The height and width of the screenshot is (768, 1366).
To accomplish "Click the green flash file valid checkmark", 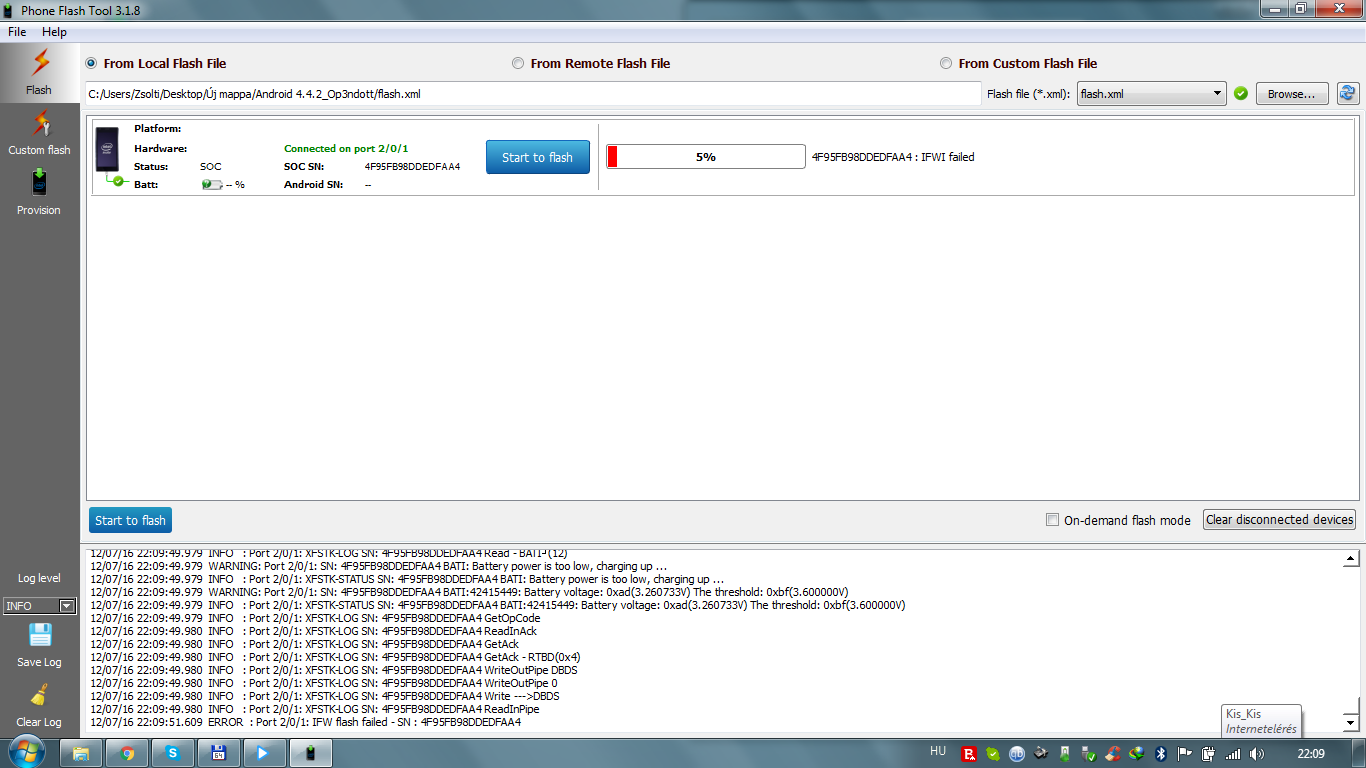I will (1241, 93).
